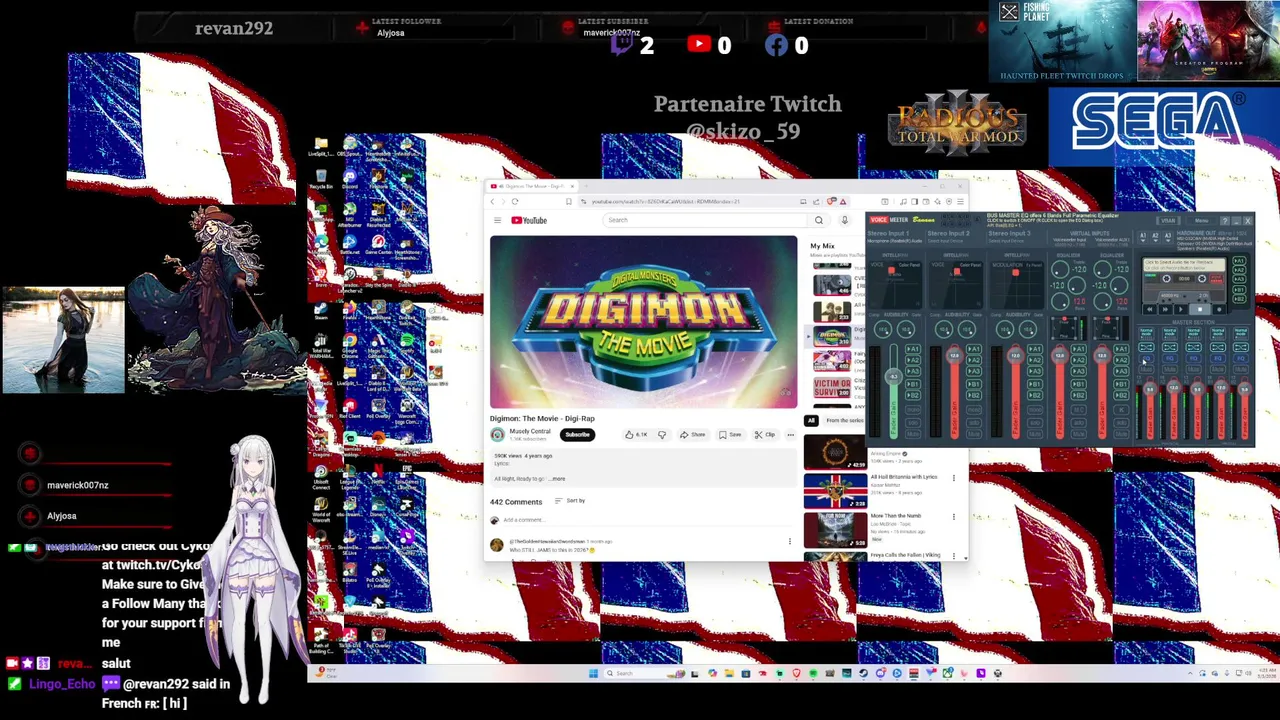Screen dimensions: 1280x720
Task: Open the more actions ellipsis beside Clip
Action: coord(790,435)
